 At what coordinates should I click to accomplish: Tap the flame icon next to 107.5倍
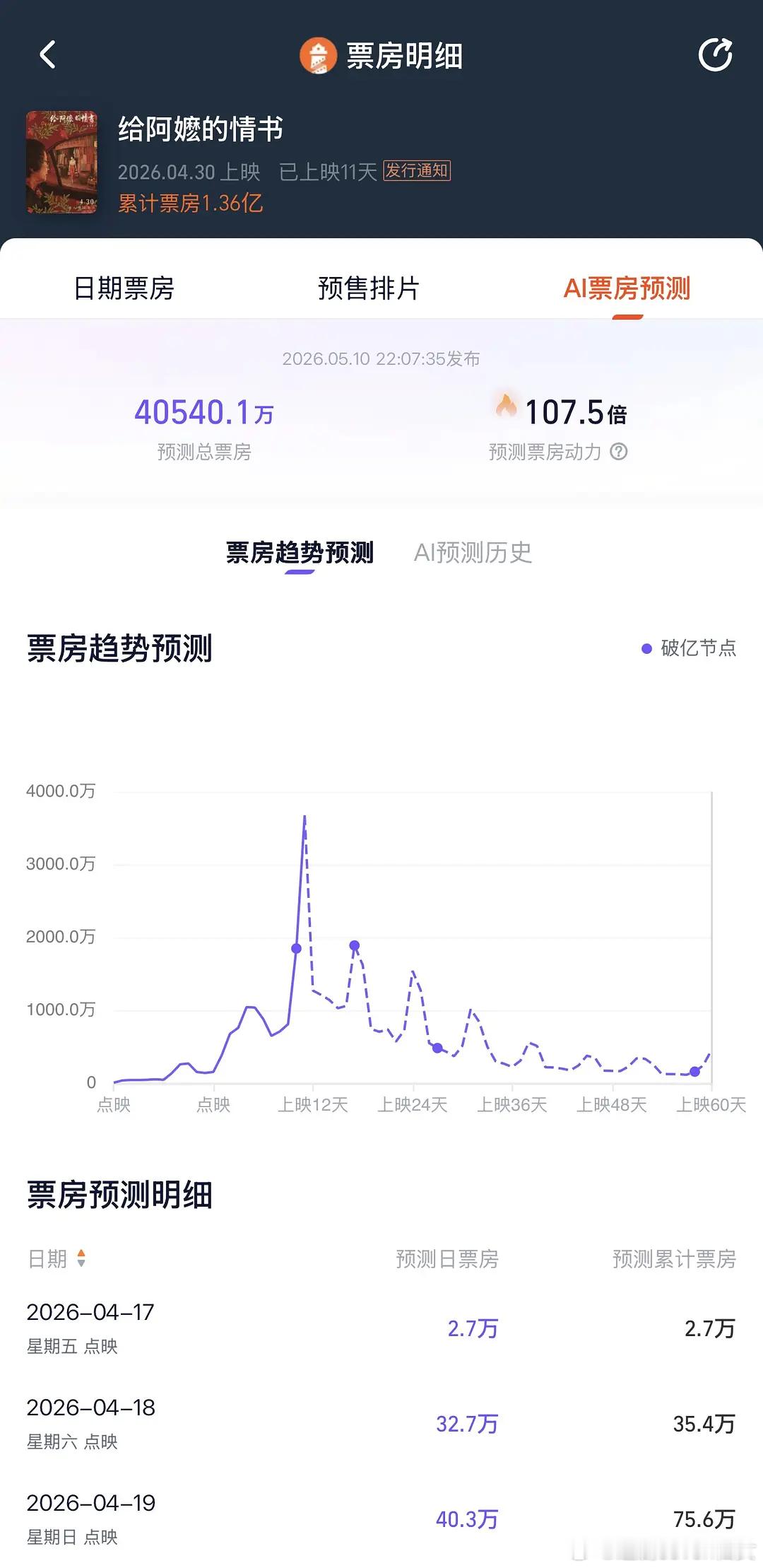[x=506, y=406]
